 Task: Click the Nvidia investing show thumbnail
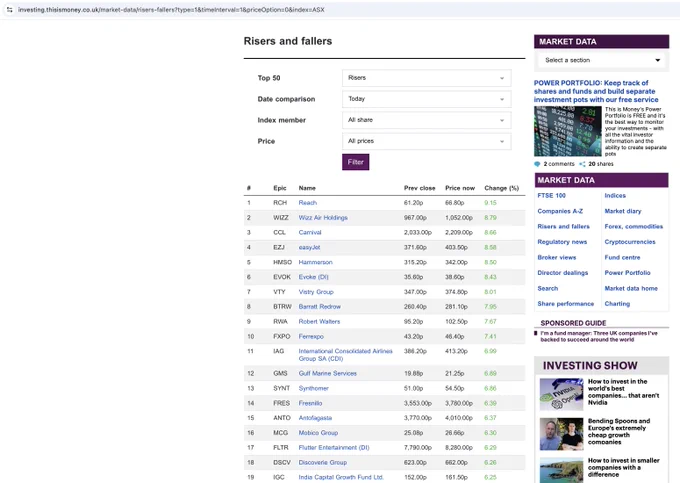(x=562, y=394)
